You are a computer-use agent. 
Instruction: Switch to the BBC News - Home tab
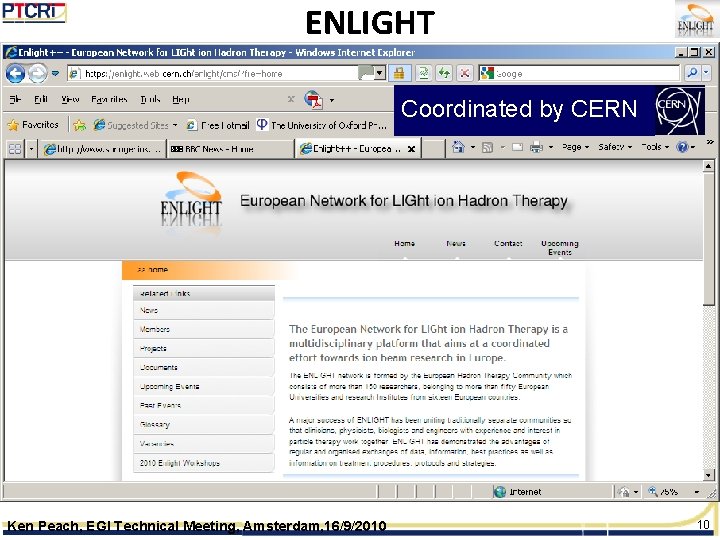tap(230, 149)
